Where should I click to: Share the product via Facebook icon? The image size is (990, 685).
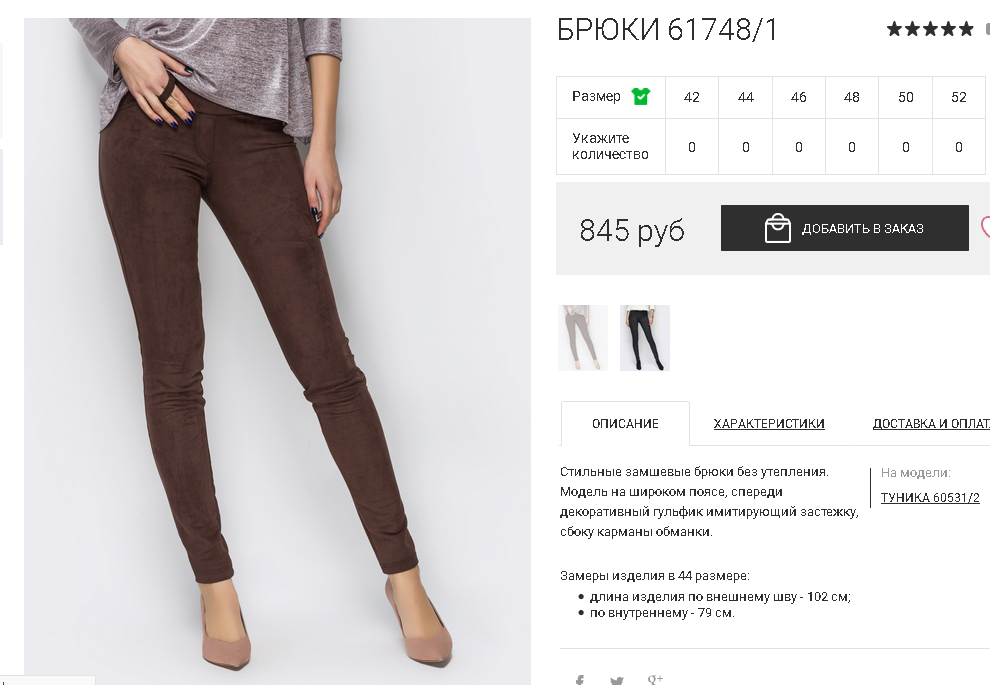(x=580, y=680)
